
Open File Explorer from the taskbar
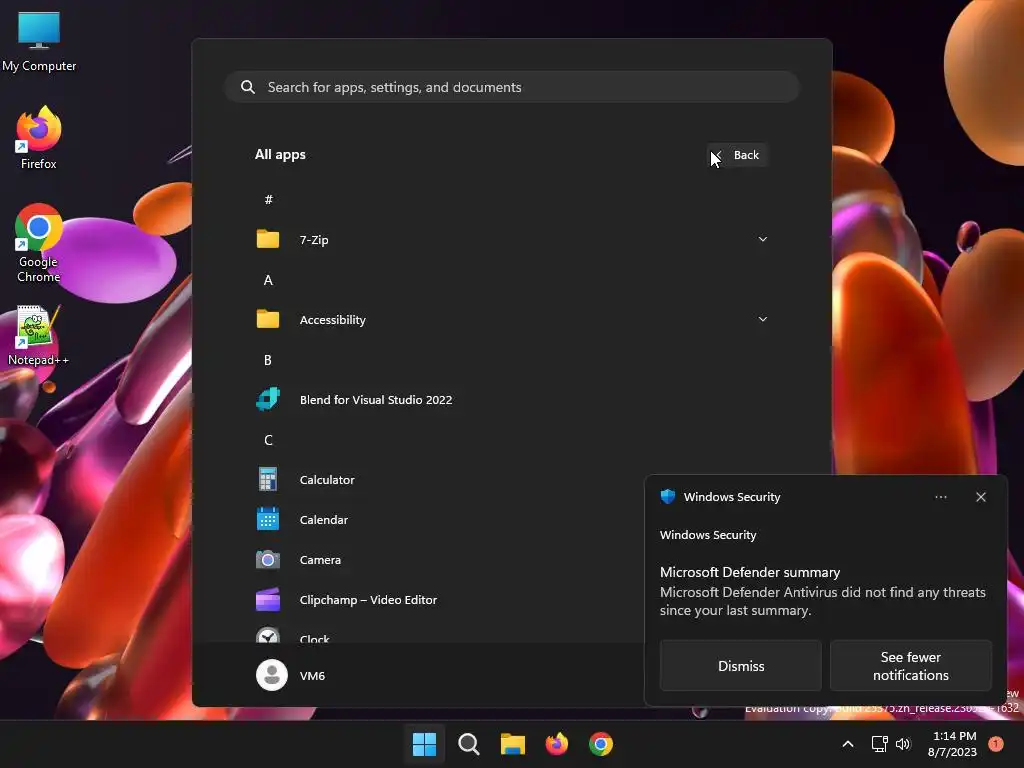(513, 744)
